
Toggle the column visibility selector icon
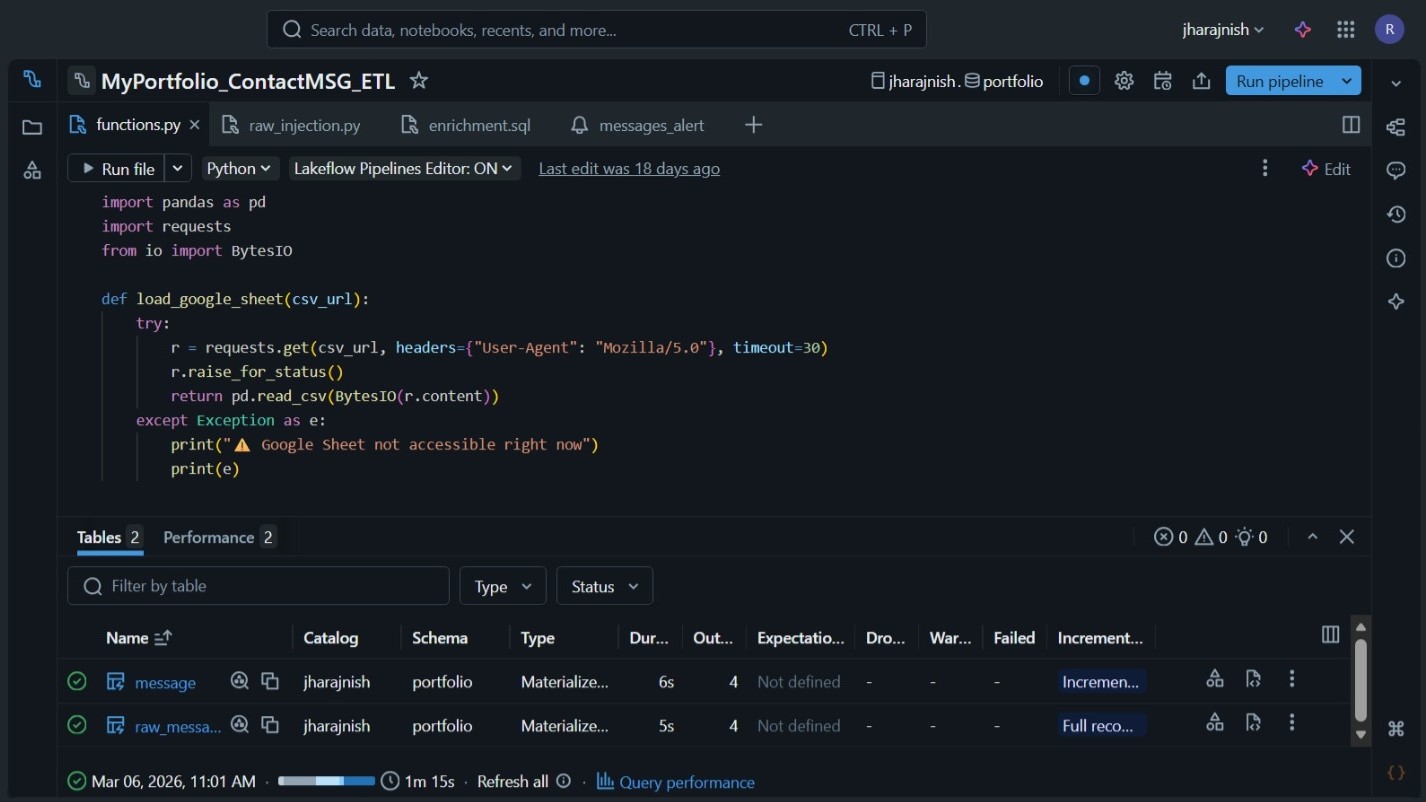coord(1330,634)
